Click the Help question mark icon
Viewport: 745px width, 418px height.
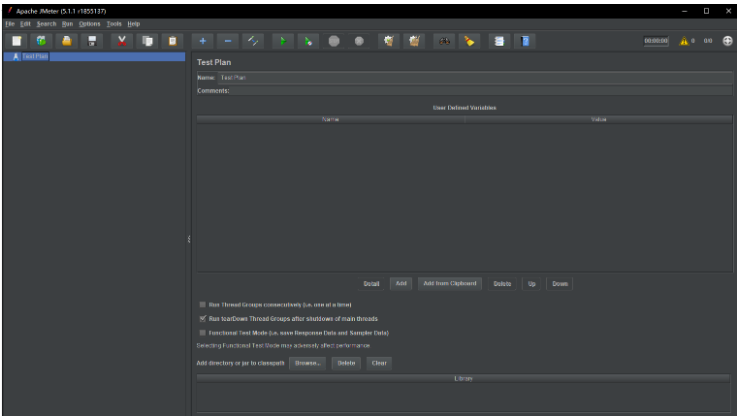click(525, 41)
